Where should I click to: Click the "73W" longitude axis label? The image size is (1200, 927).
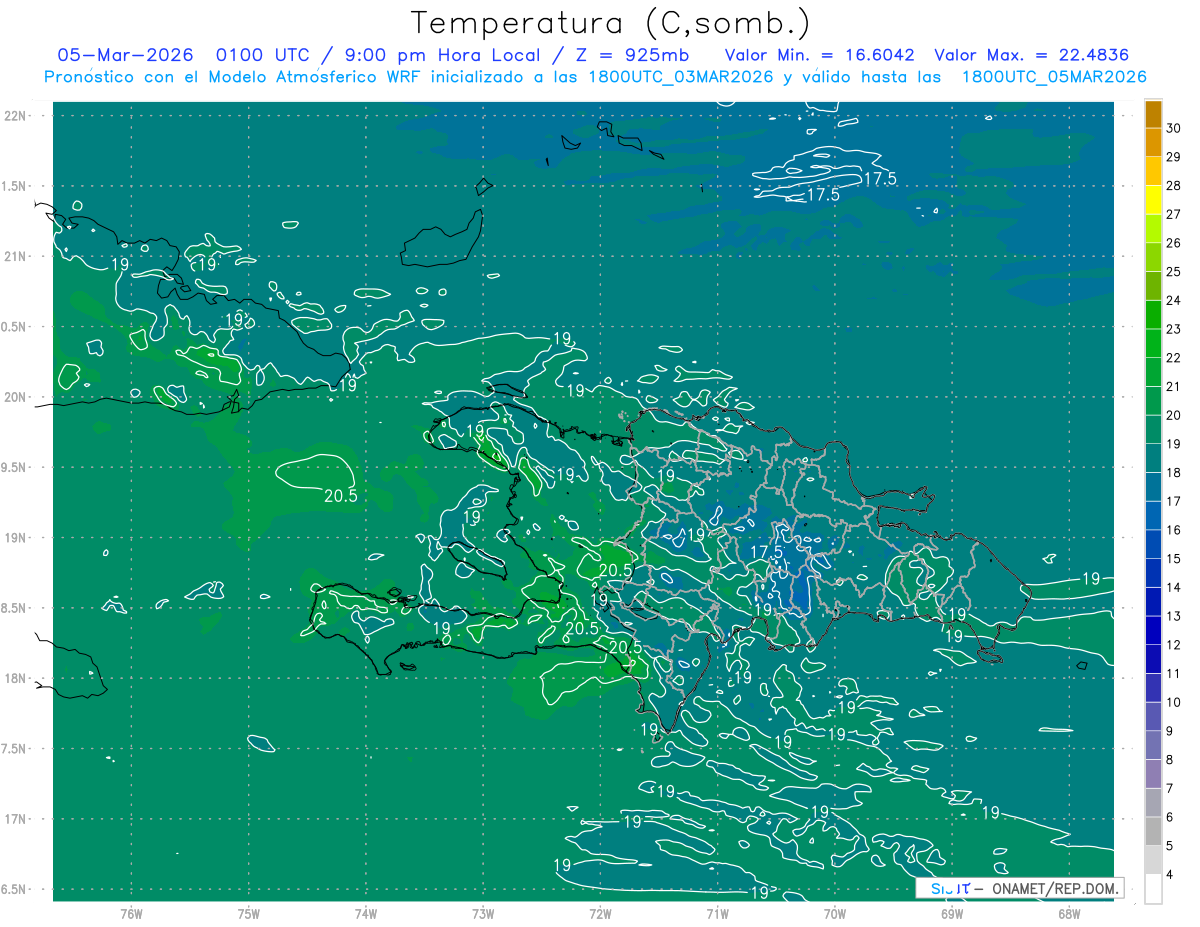483,913
